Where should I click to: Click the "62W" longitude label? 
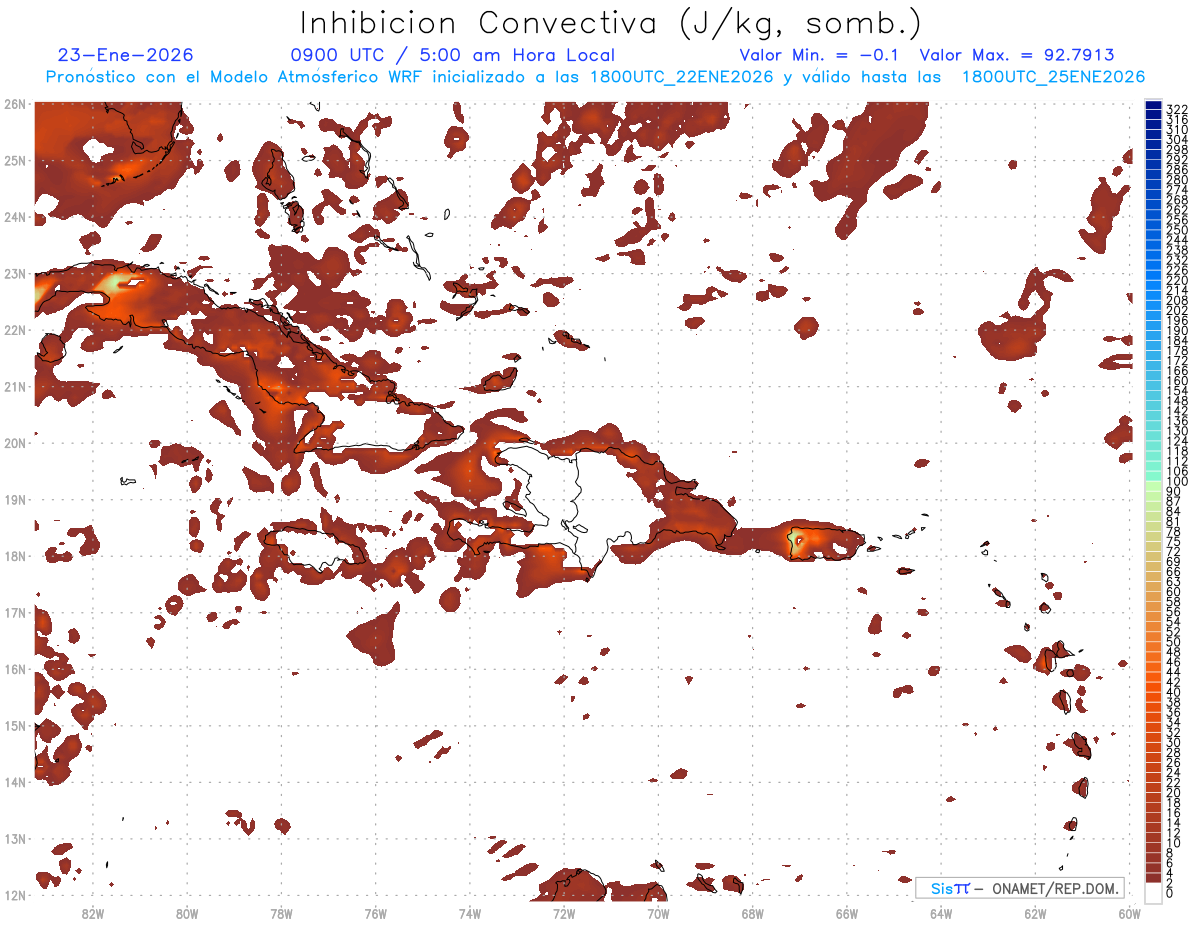coord(1035,912)
